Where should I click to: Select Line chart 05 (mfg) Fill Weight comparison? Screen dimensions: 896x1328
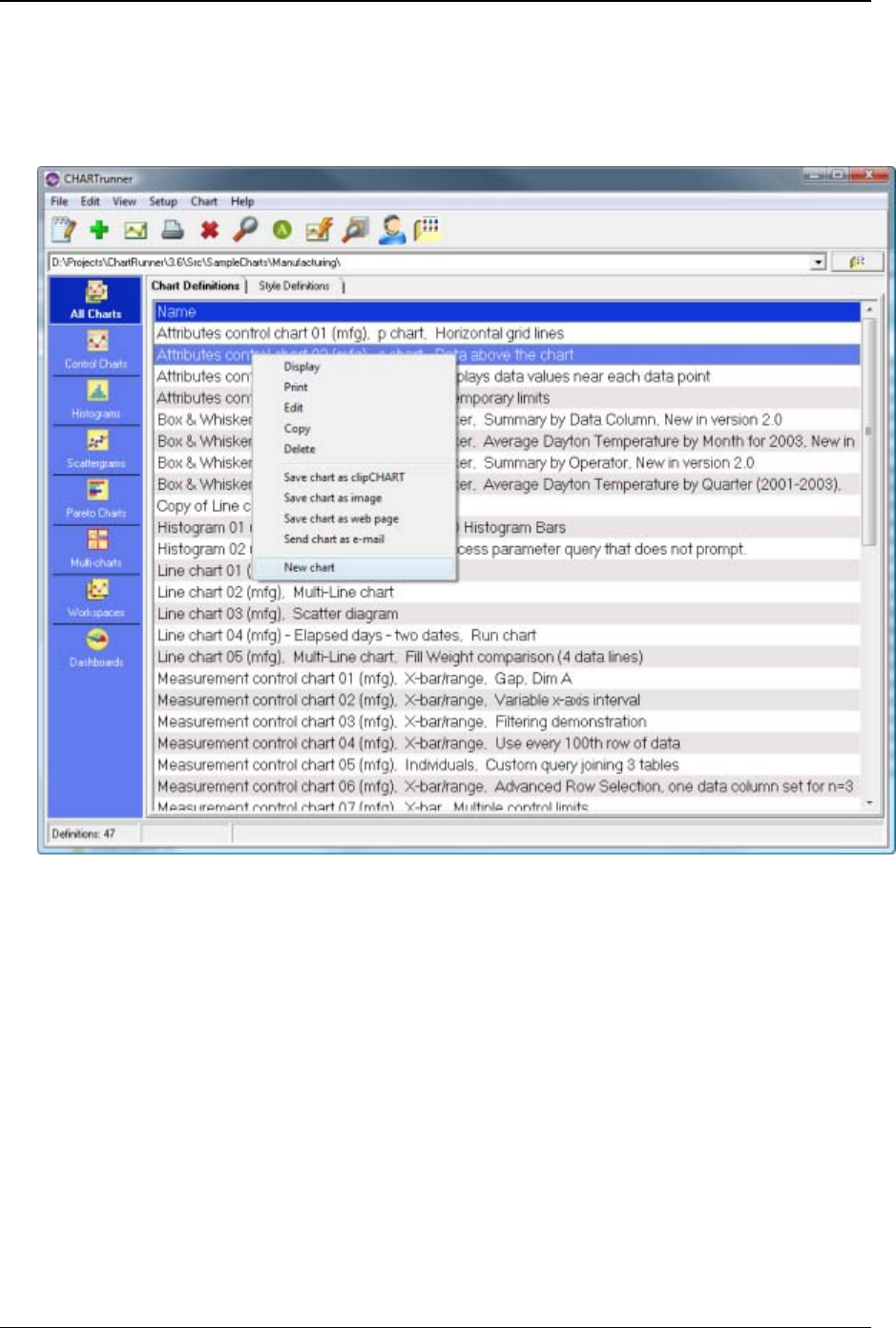click(507, 657)
